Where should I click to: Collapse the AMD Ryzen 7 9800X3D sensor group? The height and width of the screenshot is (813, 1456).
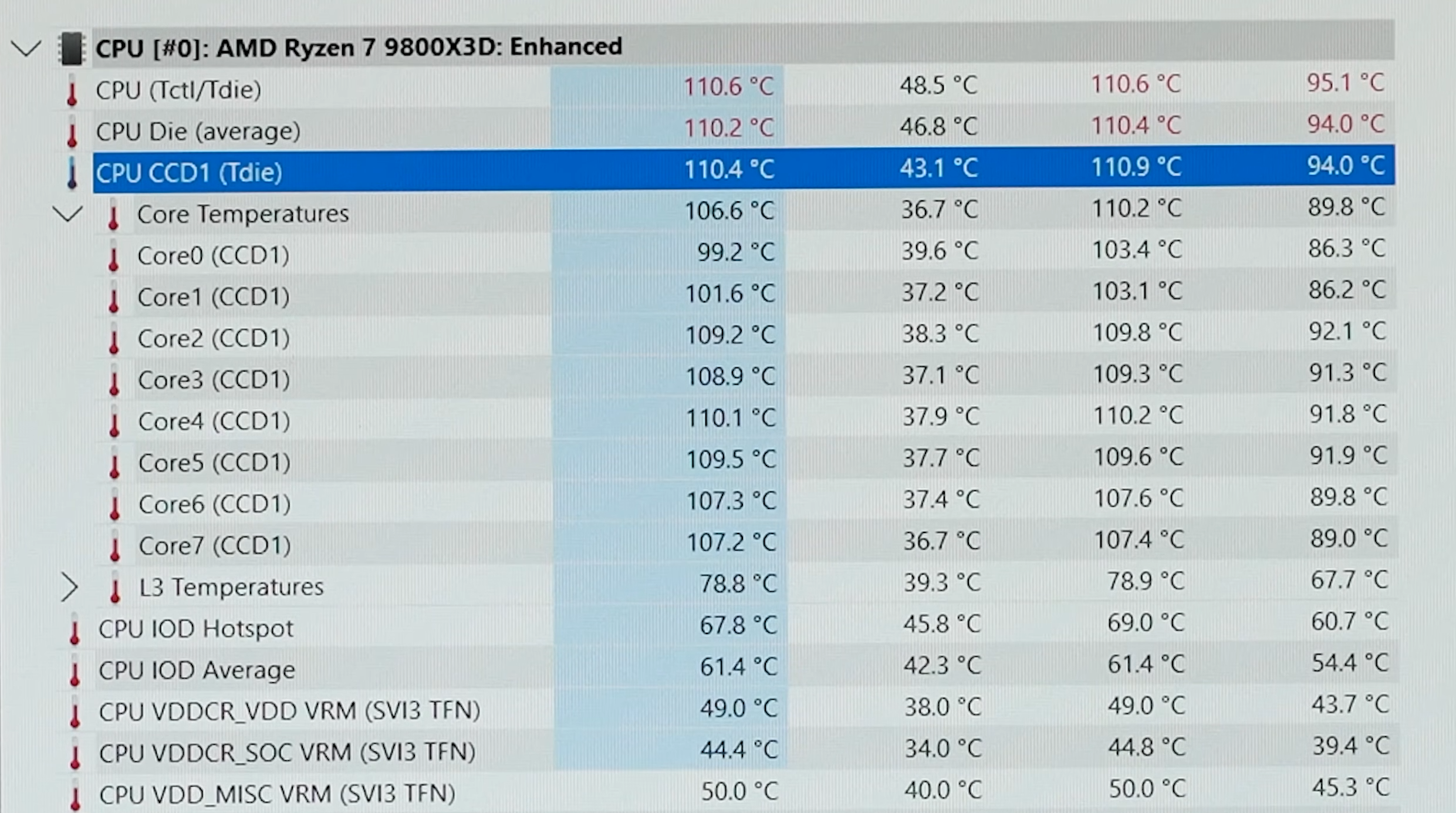26,48
